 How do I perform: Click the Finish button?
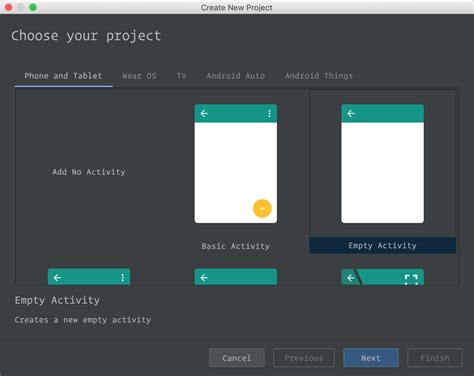(435, 358)
